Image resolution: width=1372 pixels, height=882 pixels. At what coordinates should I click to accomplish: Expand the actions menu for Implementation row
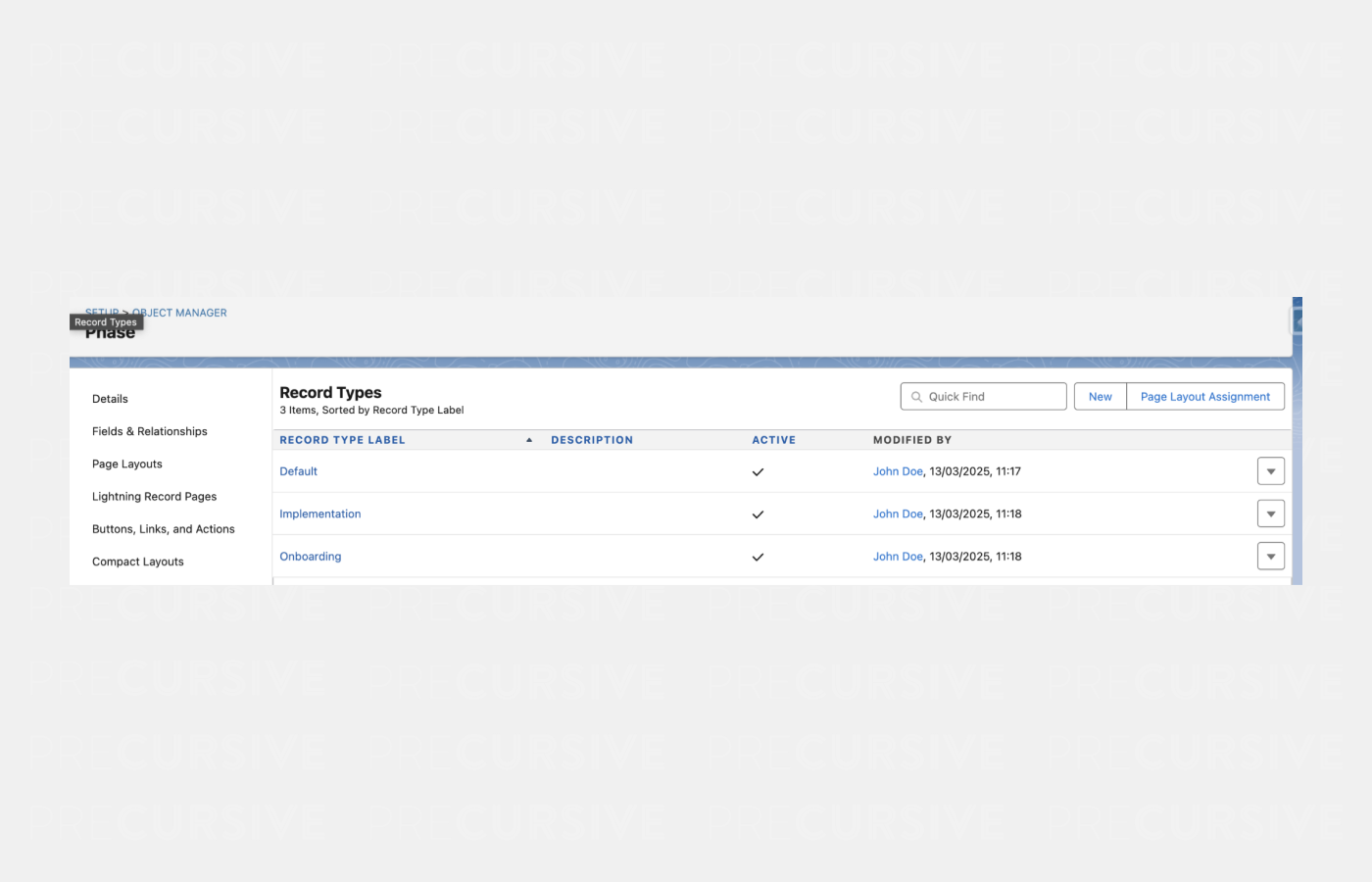point(1270,514)
